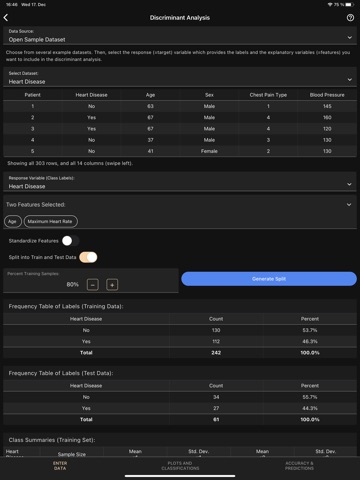Select the Age feature chip

[x=13, y=221]
